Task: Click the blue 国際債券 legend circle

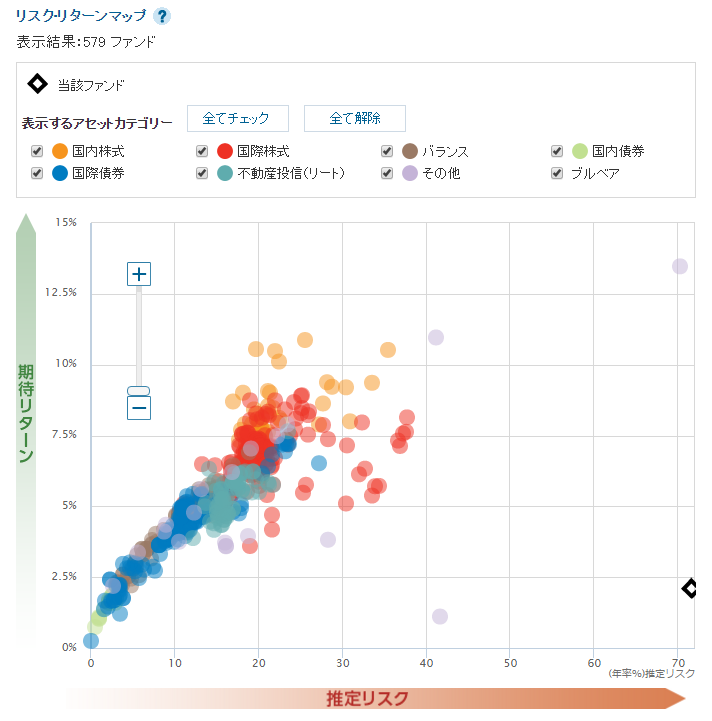Action: click(x=59, y=172)
